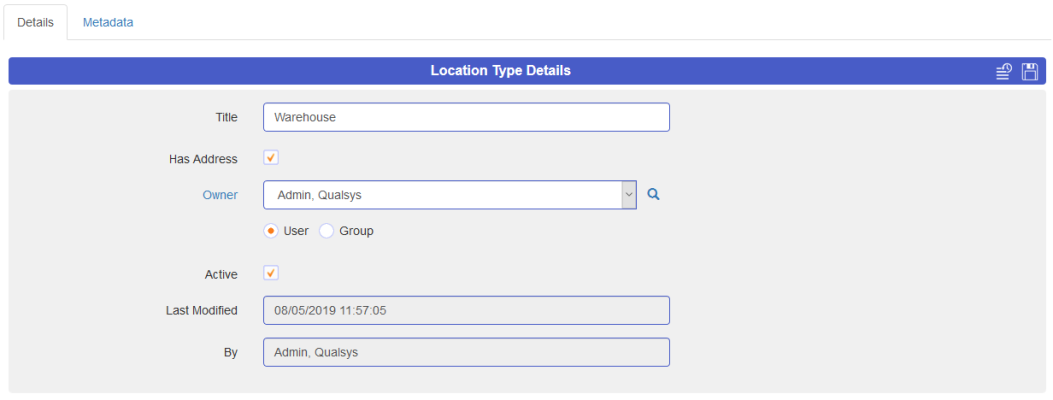Viewport: 1053px width, 400px height.
Task: Select the Group radio button
Action: 326,231
